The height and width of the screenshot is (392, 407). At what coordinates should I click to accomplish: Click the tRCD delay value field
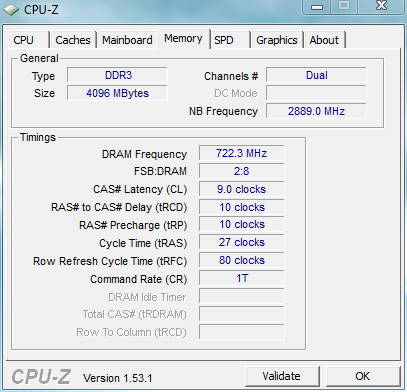pos(242,207)
